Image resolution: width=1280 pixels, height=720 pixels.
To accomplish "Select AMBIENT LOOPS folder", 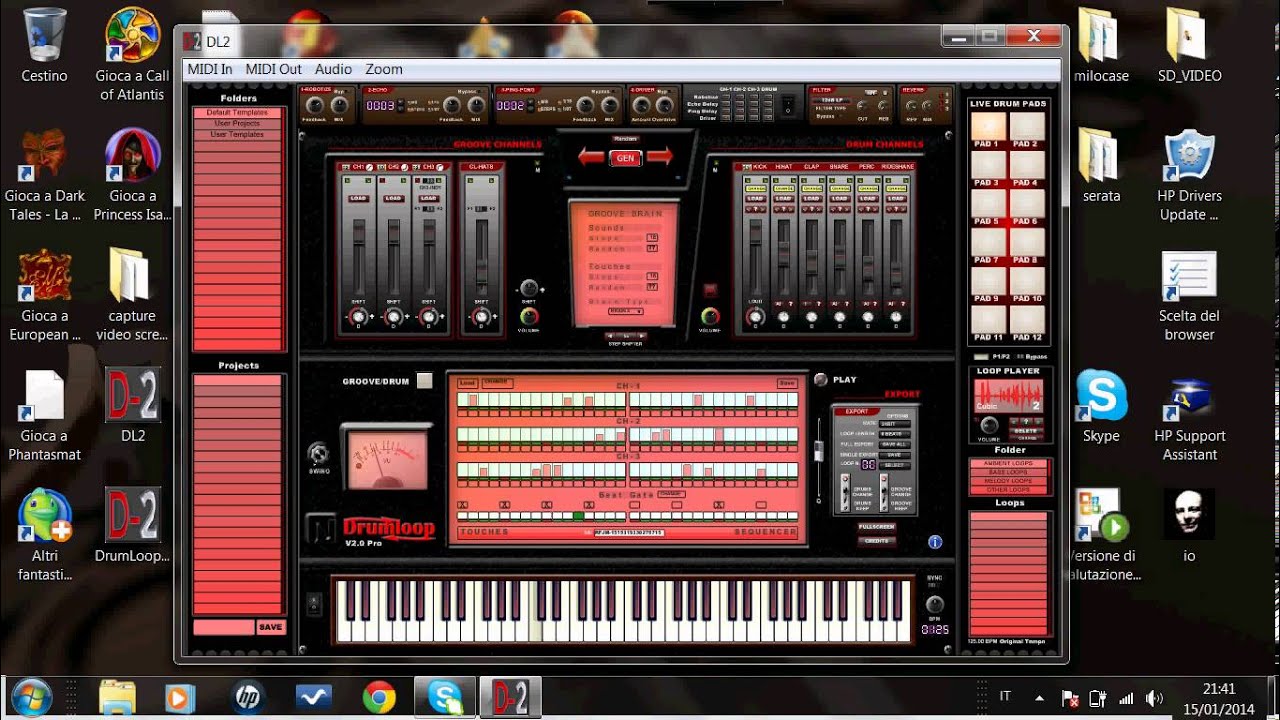I will 1009,464.
